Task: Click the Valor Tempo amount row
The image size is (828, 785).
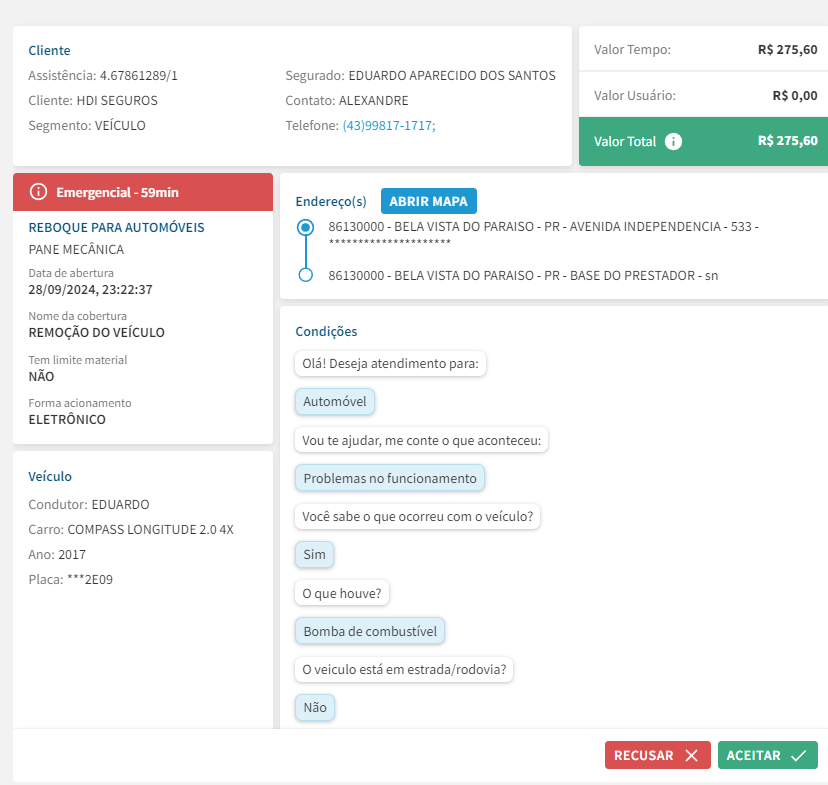Action: point(703,50)
